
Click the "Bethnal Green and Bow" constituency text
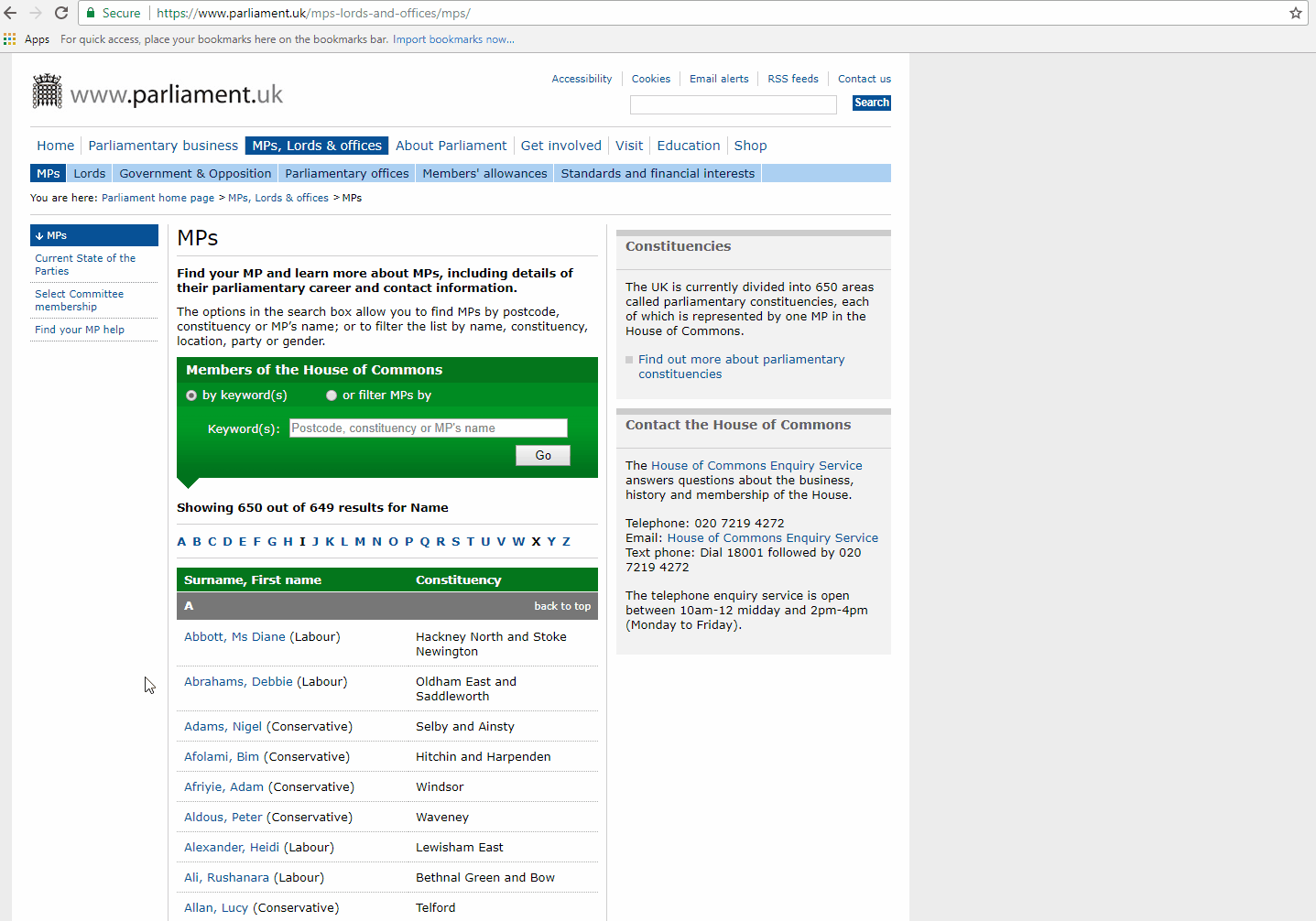tap(485, 878)
